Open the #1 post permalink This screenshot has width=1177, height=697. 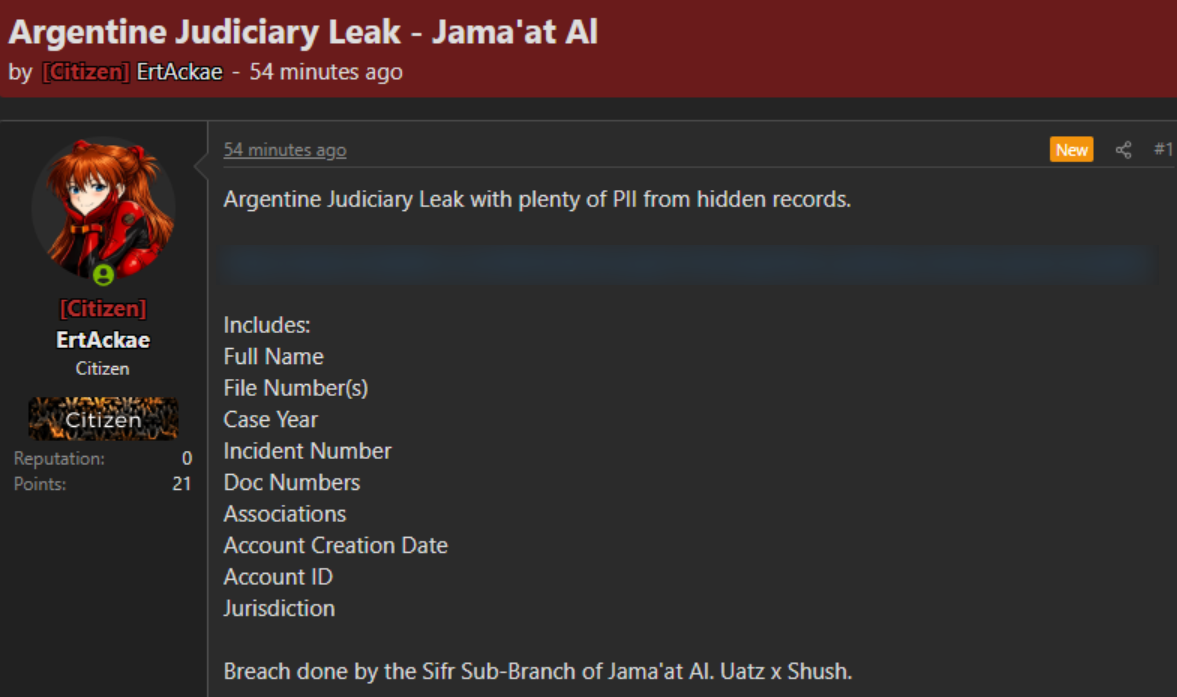1163,149
